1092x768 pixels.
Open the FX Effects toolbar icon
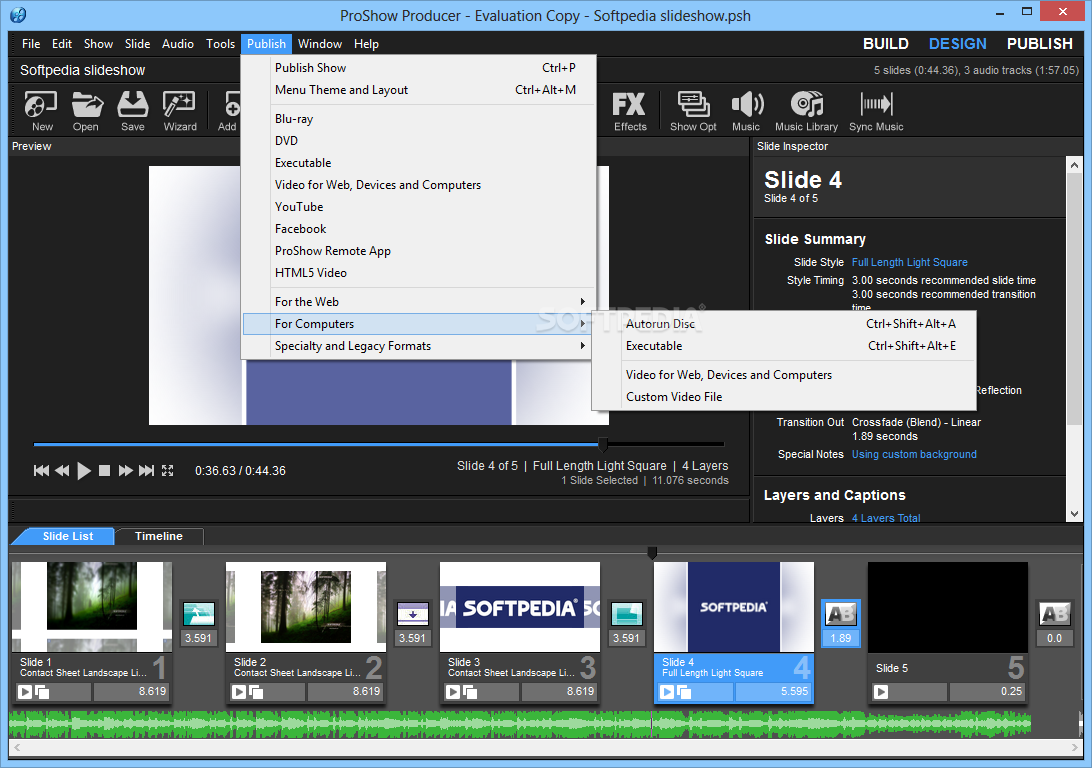click(x=630, y=111)
